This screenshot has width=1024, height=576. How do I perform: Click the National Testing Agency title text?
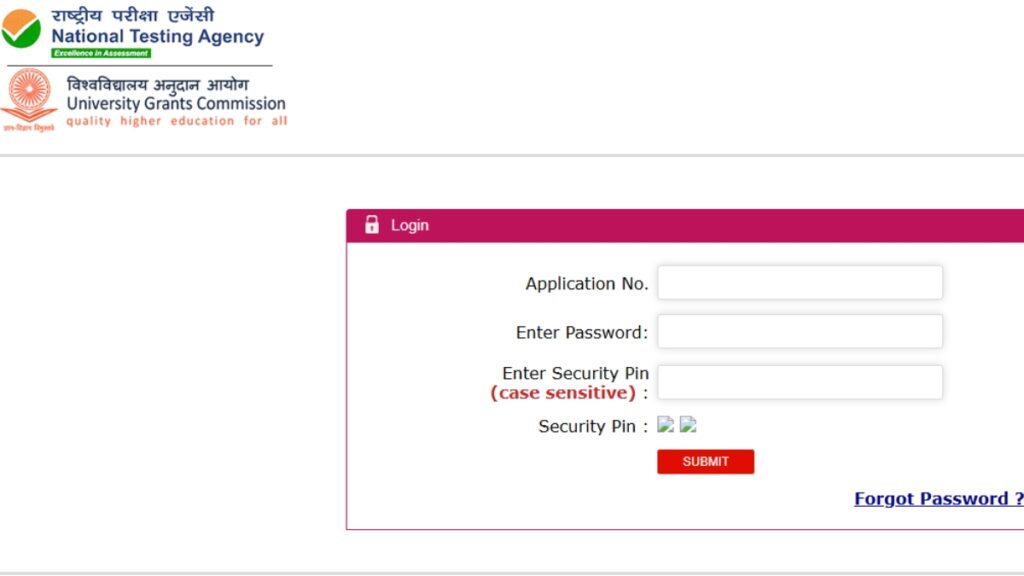coord(159,38)
